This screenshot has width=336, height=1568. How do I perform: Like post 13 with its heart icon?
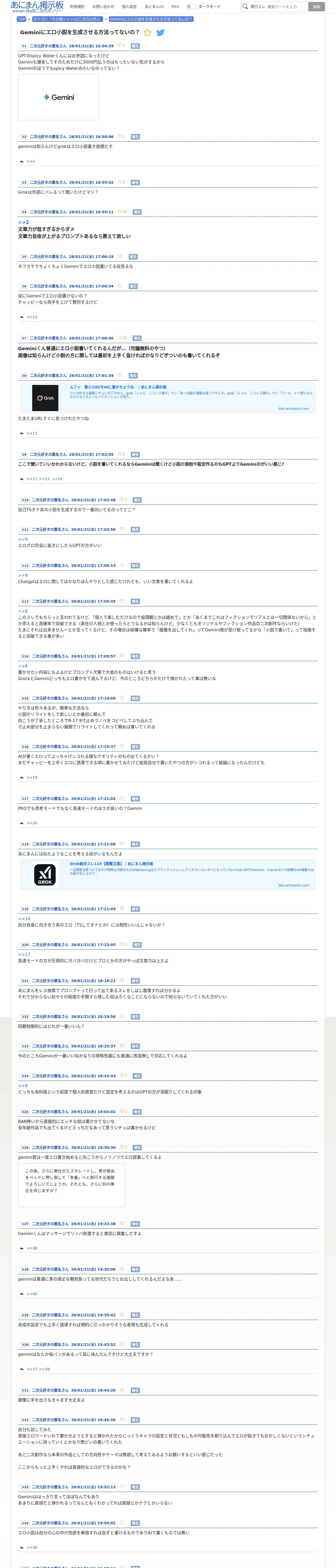[x=122, y=601]
